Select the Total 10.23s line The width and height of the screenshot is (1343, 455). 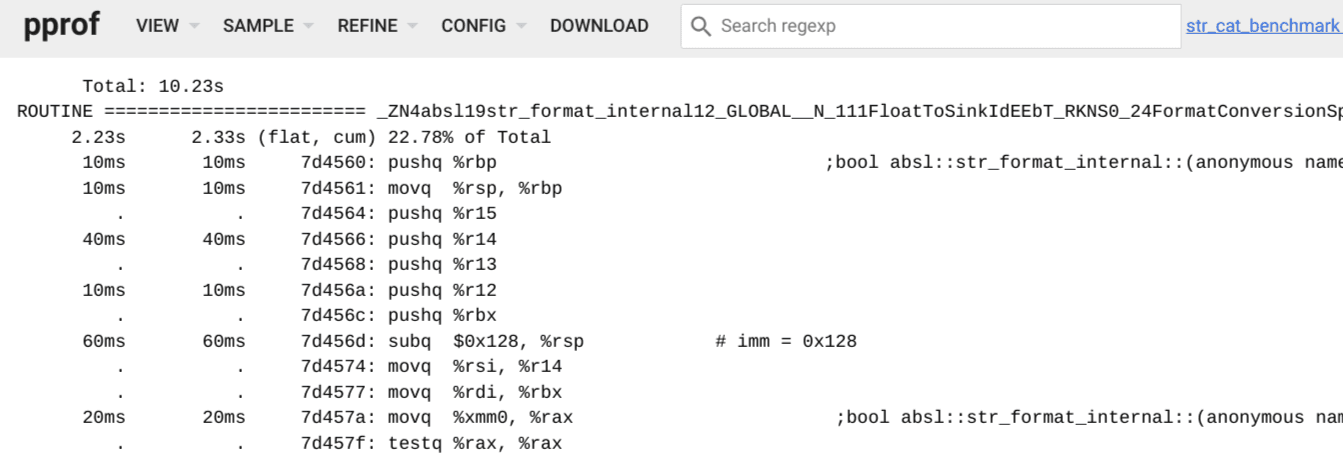click(x=153, y=86)
